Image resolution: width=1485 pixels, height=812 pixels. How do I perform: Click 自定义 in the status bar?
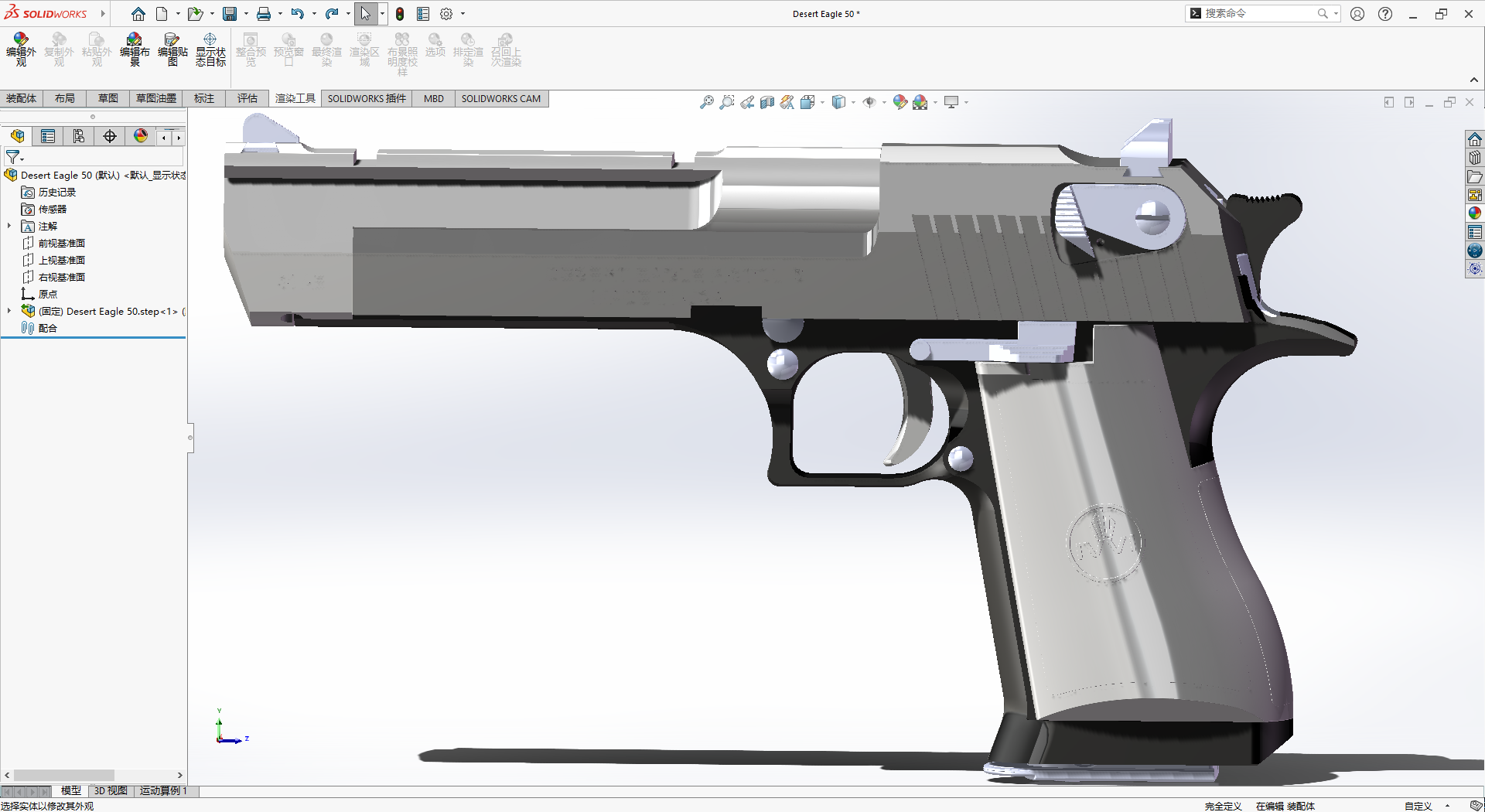coord(1418,806)
